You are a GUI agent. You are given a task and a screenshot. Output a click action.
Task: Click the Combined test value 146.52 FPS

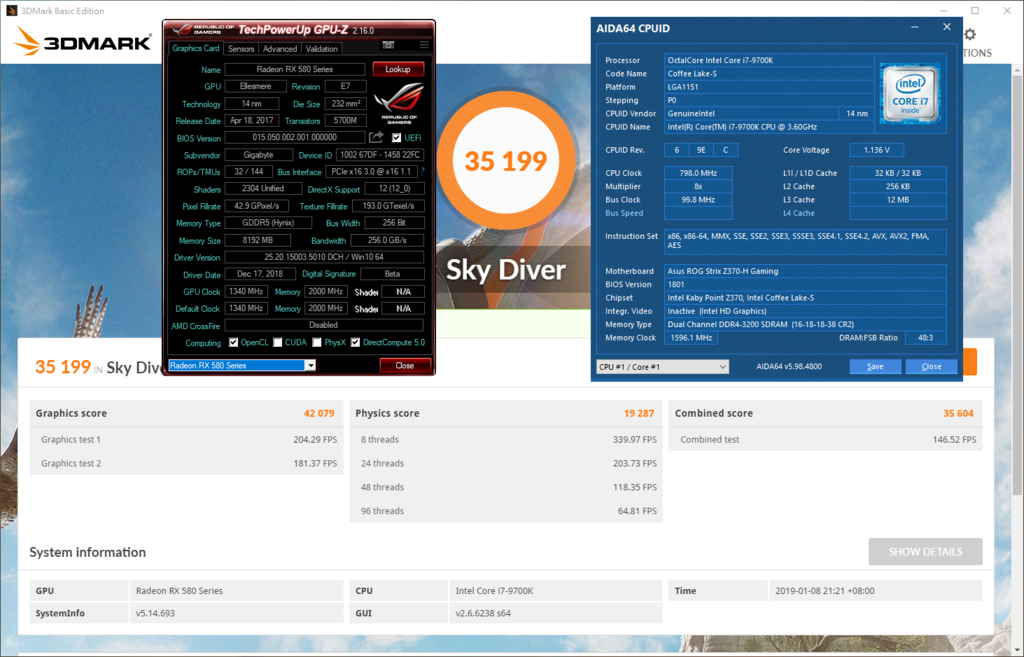tap(954, 440)
